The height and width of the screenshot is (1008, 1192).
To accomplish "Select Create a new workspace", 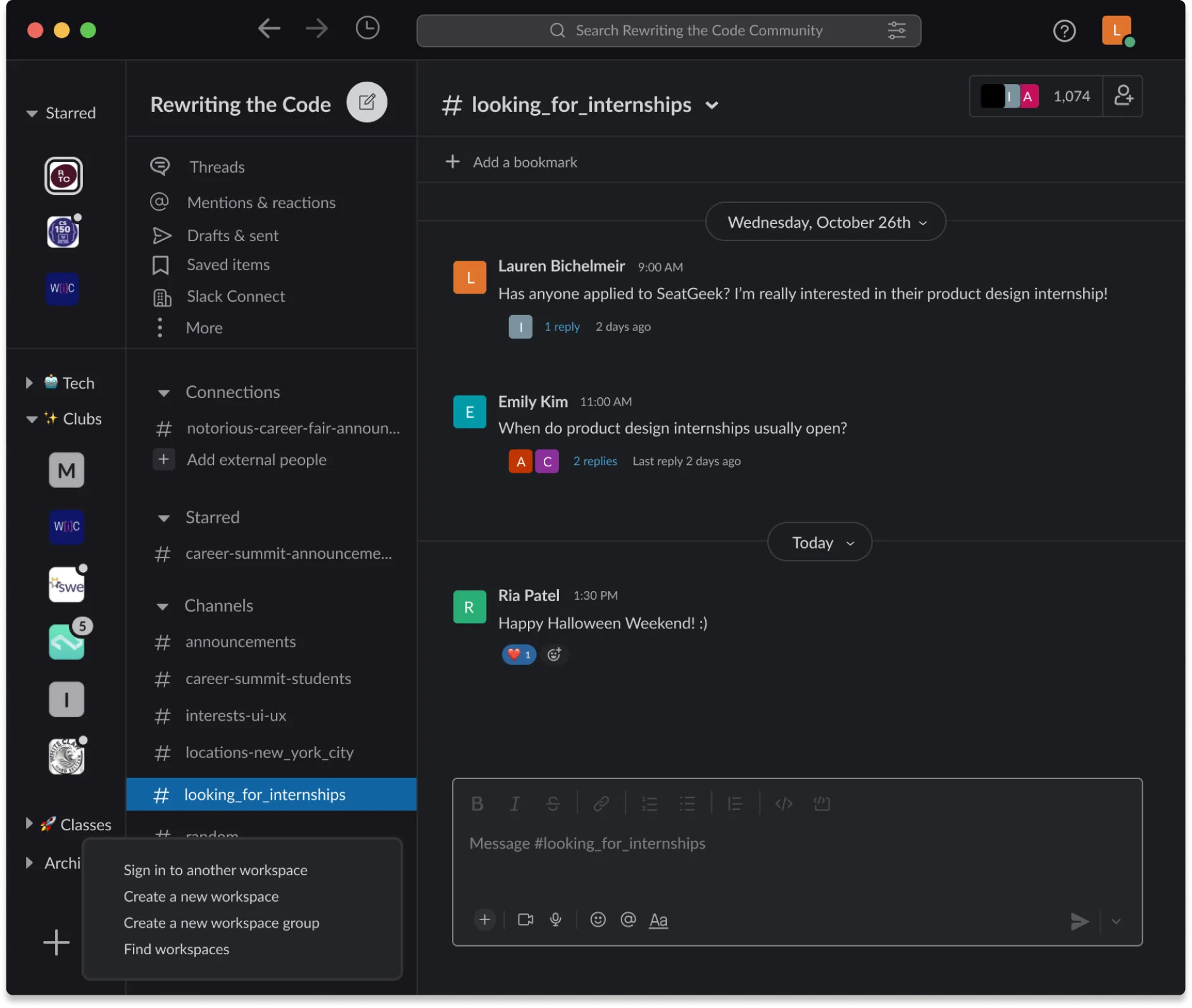I will [x=201, y=897].
